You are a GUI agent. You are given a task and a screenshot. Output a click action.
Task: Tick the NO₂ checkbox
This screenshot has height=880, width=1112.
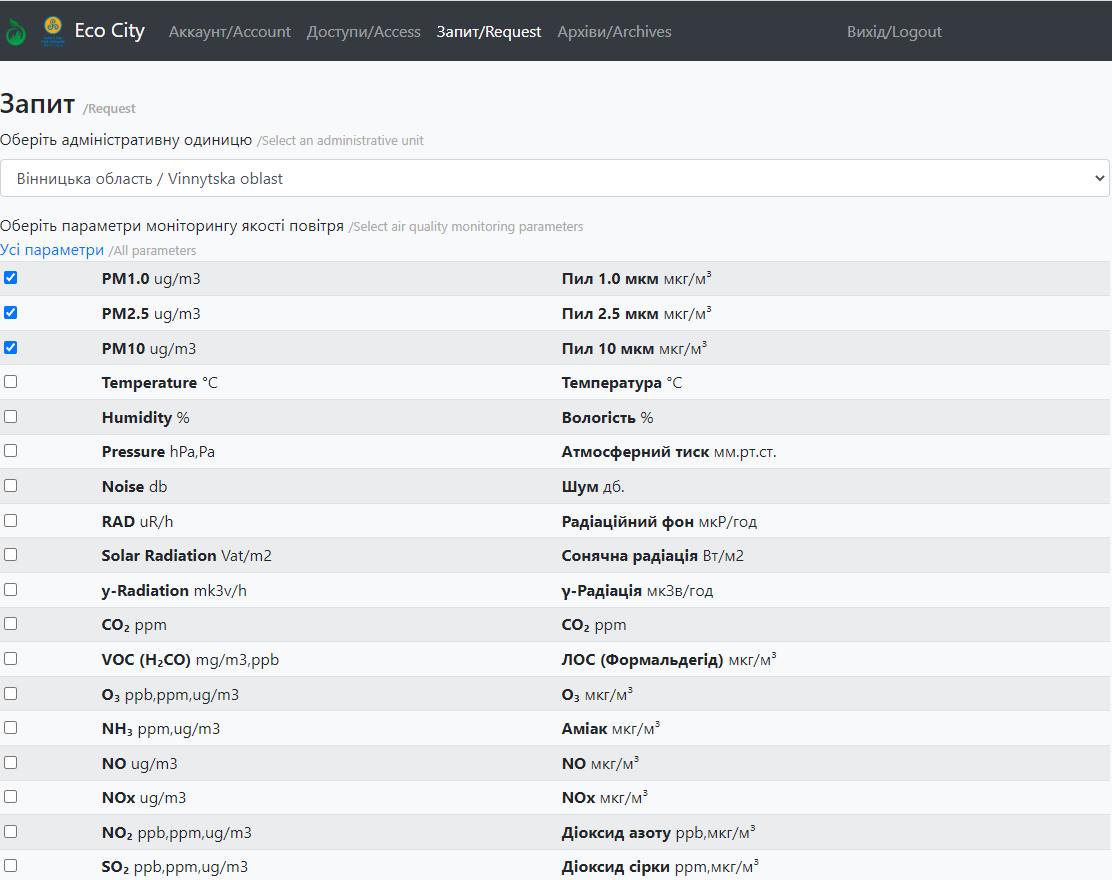pos(11,831)
